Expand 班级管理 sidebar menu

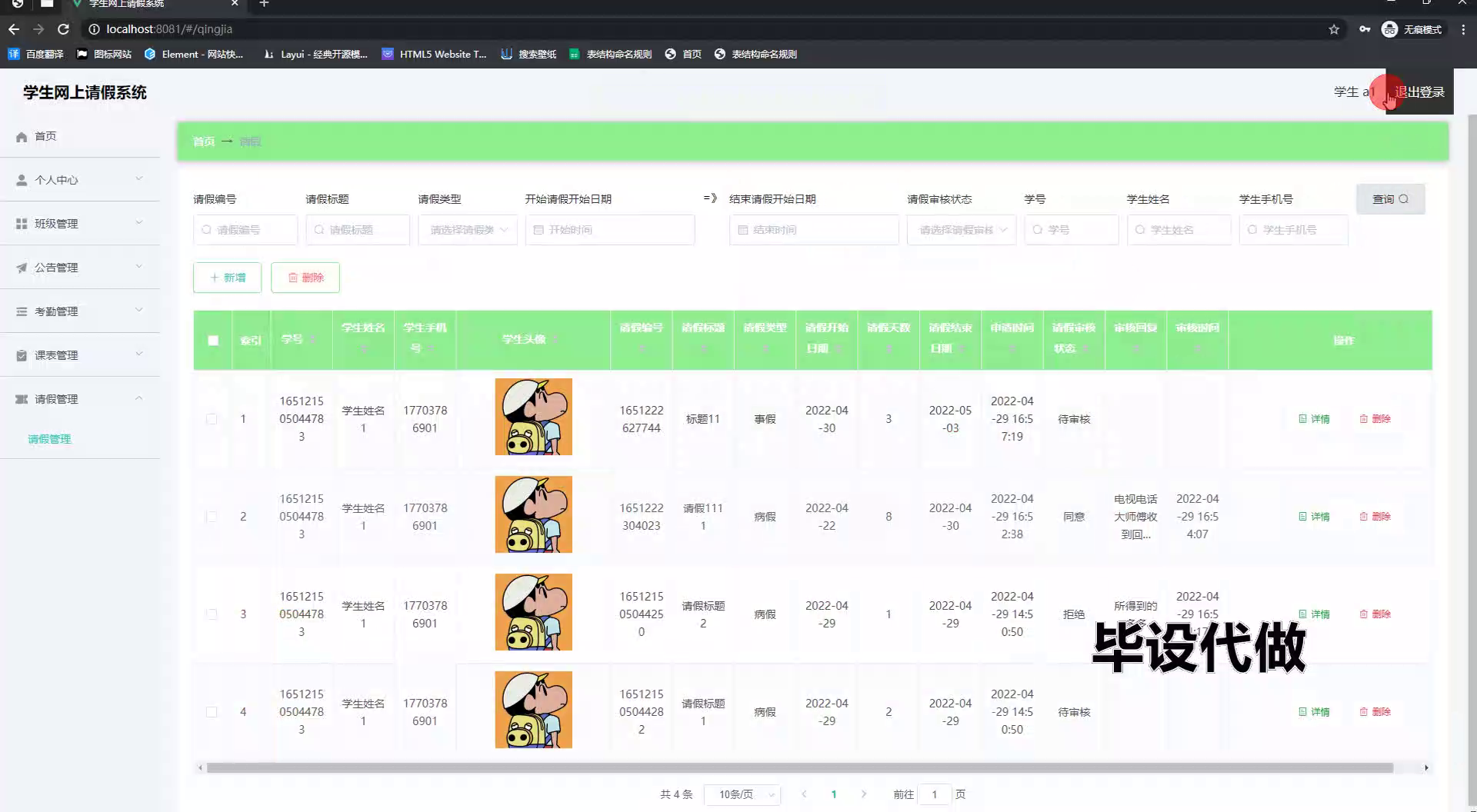click(80, 224)
